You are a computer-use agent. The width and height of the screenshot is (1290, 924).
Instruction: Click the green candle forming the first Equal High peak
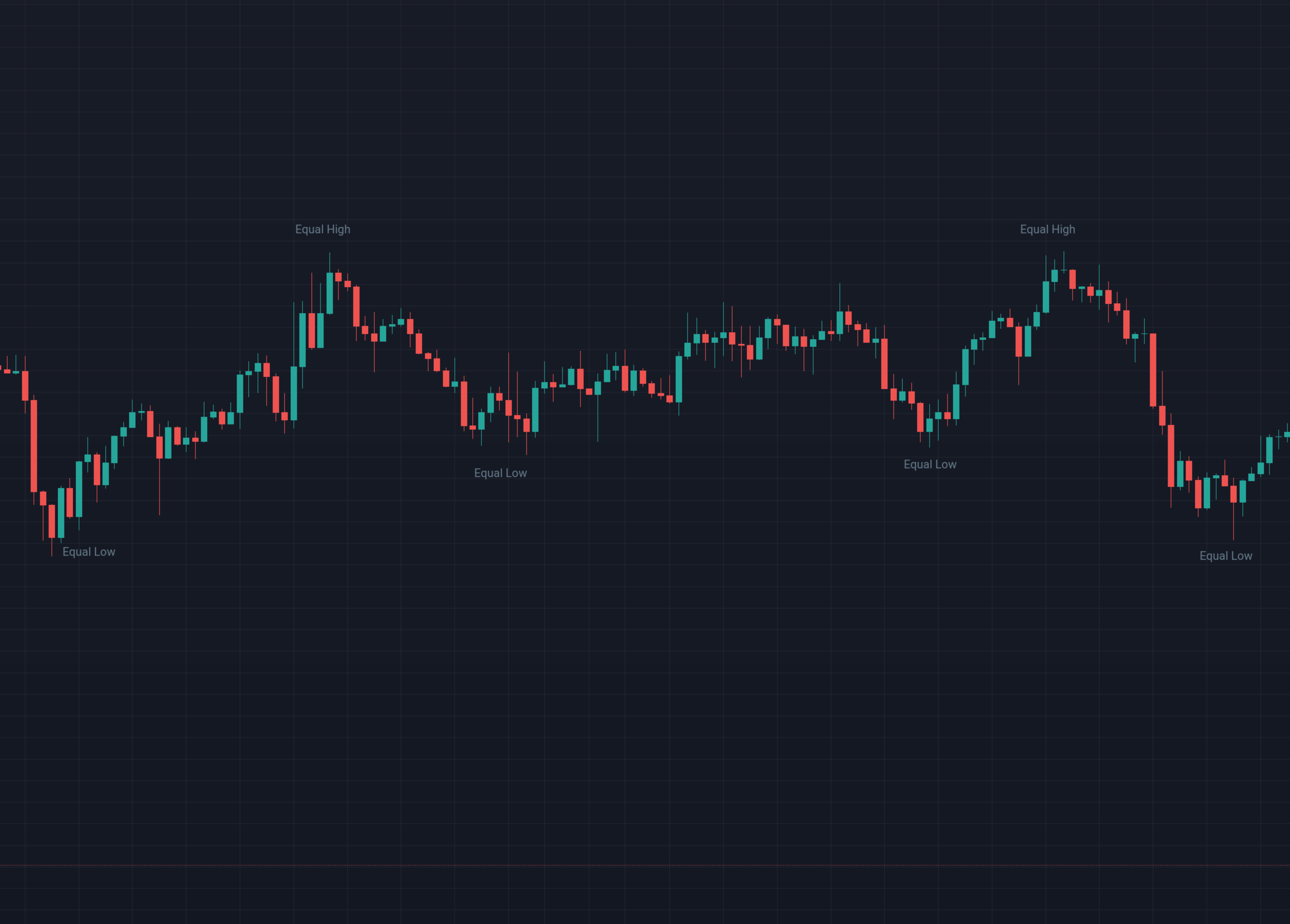(329, 293)
